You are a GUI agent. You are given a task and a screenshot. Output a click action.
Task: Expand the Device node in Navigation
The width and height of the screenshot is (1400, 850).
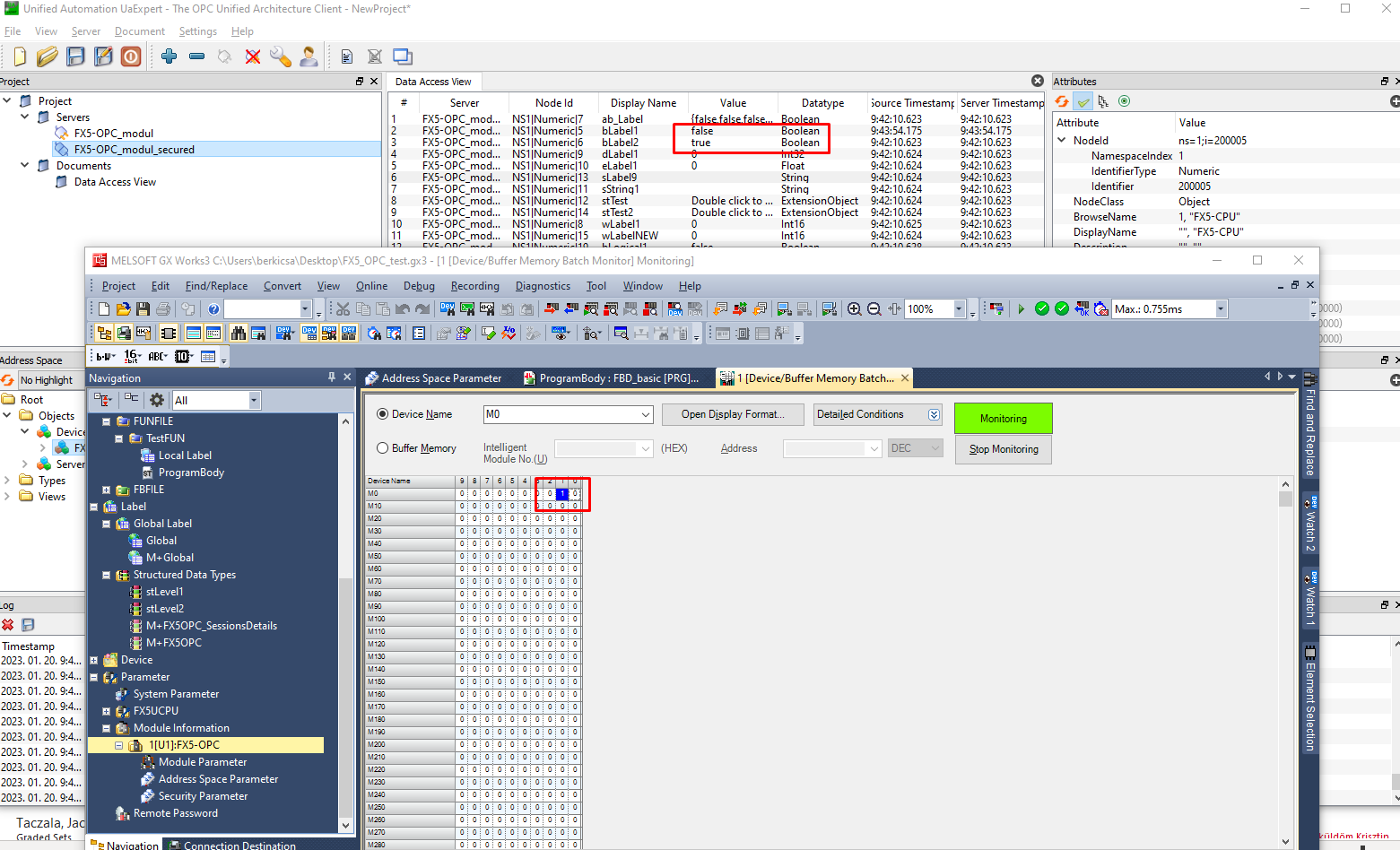pyautogui.click(x=93, y=660)
